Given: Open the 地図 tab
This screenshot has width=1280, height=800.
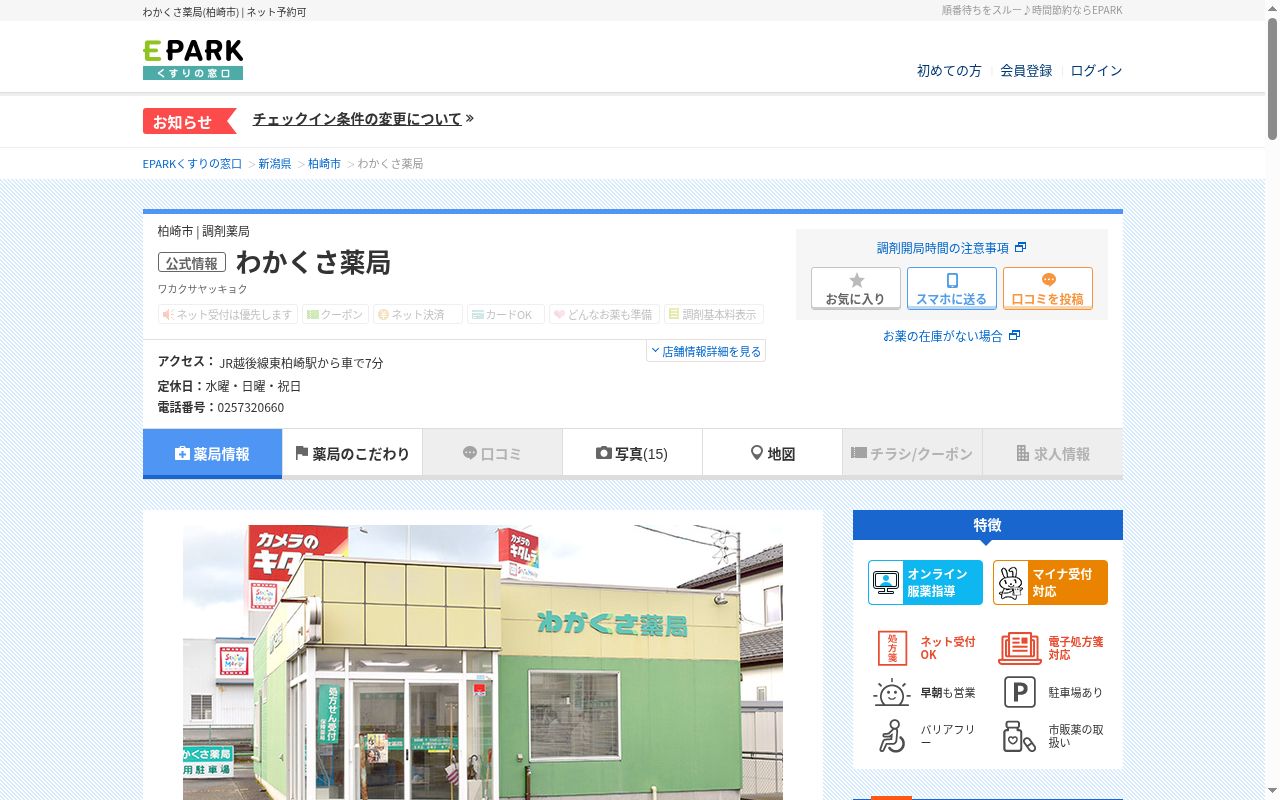Looking at the screenshot, I should click(772, 453).
